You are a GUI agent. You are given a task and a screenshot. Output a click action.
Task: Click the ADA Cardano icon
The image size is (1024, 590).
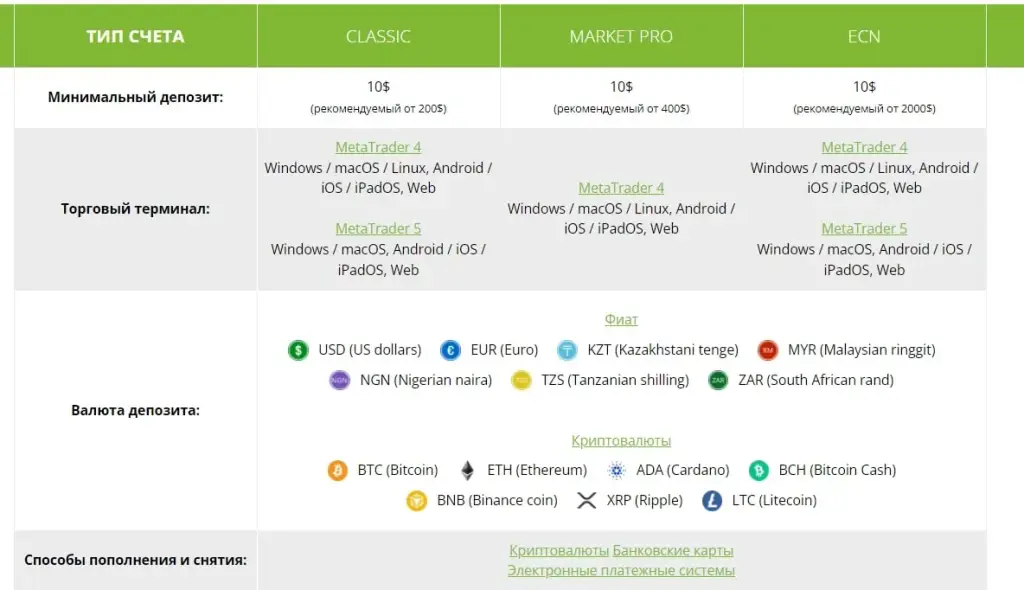click(x=616, y=470)
